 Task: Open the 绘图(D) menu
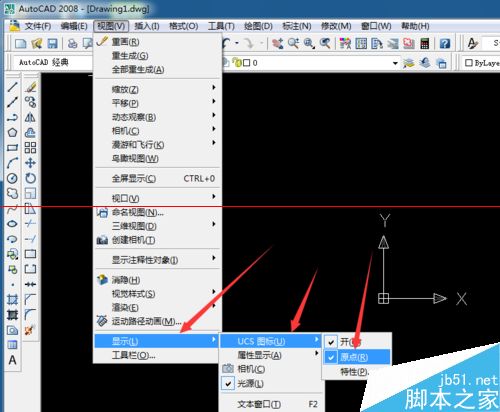coord(258,26)
